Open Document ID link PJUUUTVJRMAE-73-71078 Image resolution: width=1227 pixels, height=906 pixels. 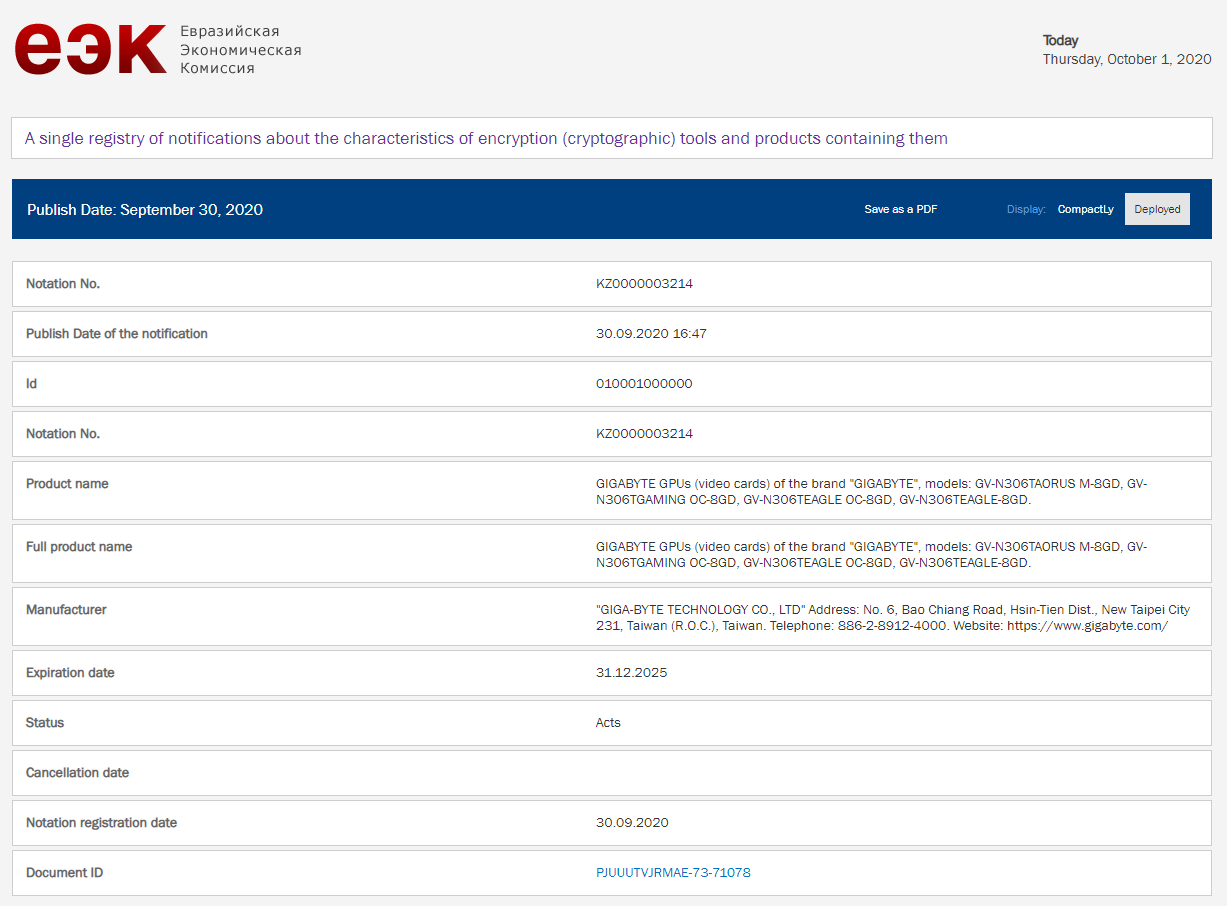pyautogui.click(x=673, y=873)
